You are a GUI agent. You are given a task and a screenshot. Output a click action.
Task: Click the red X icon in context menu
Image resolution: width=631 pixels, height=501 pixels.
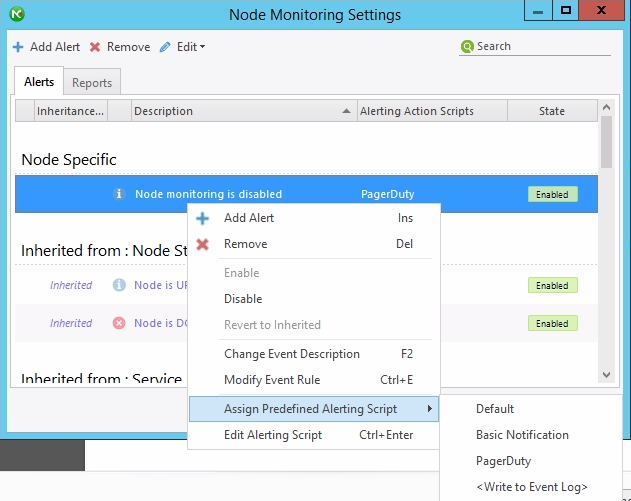click(x=202, y=244)
